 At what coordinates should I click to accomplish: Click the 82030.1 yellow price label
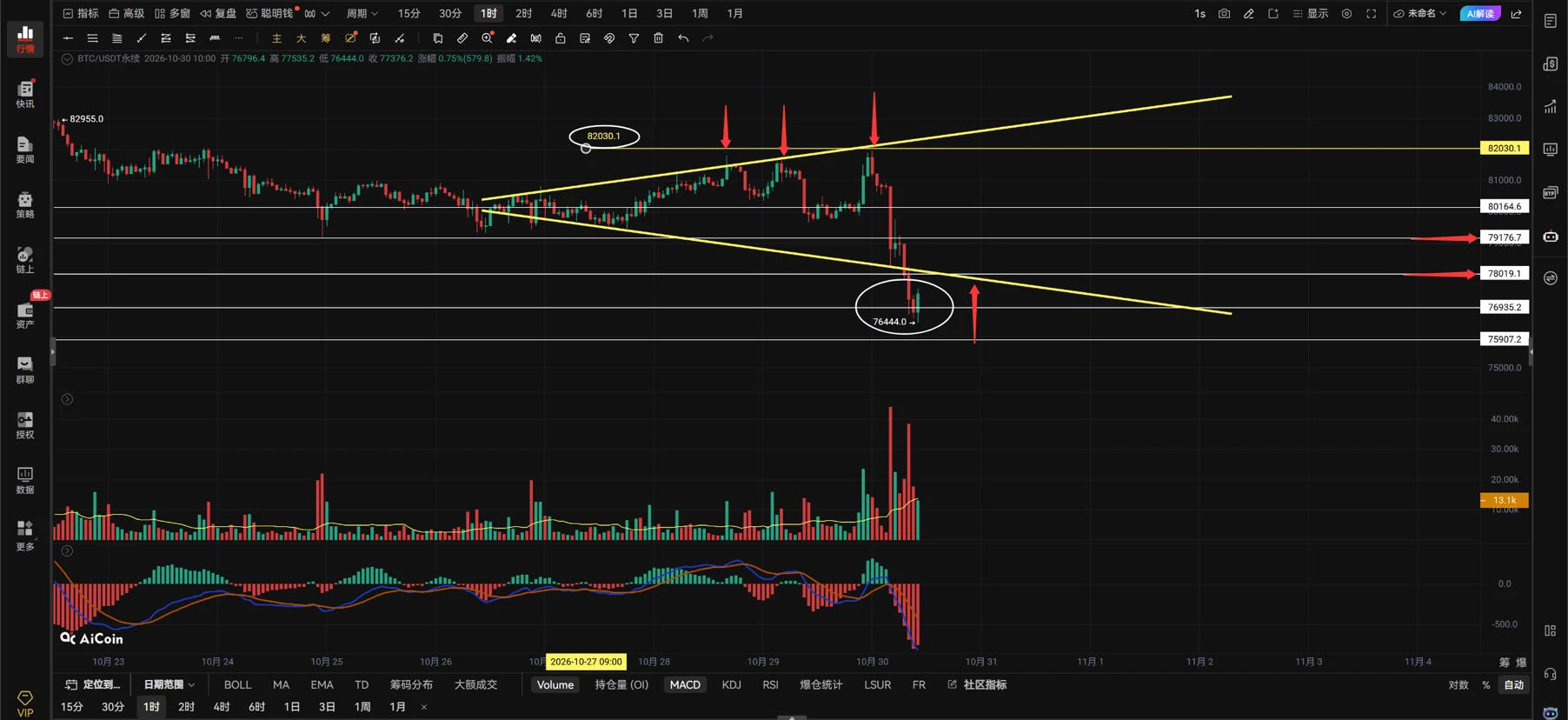pyautogui.click(x=1505, y=149)
